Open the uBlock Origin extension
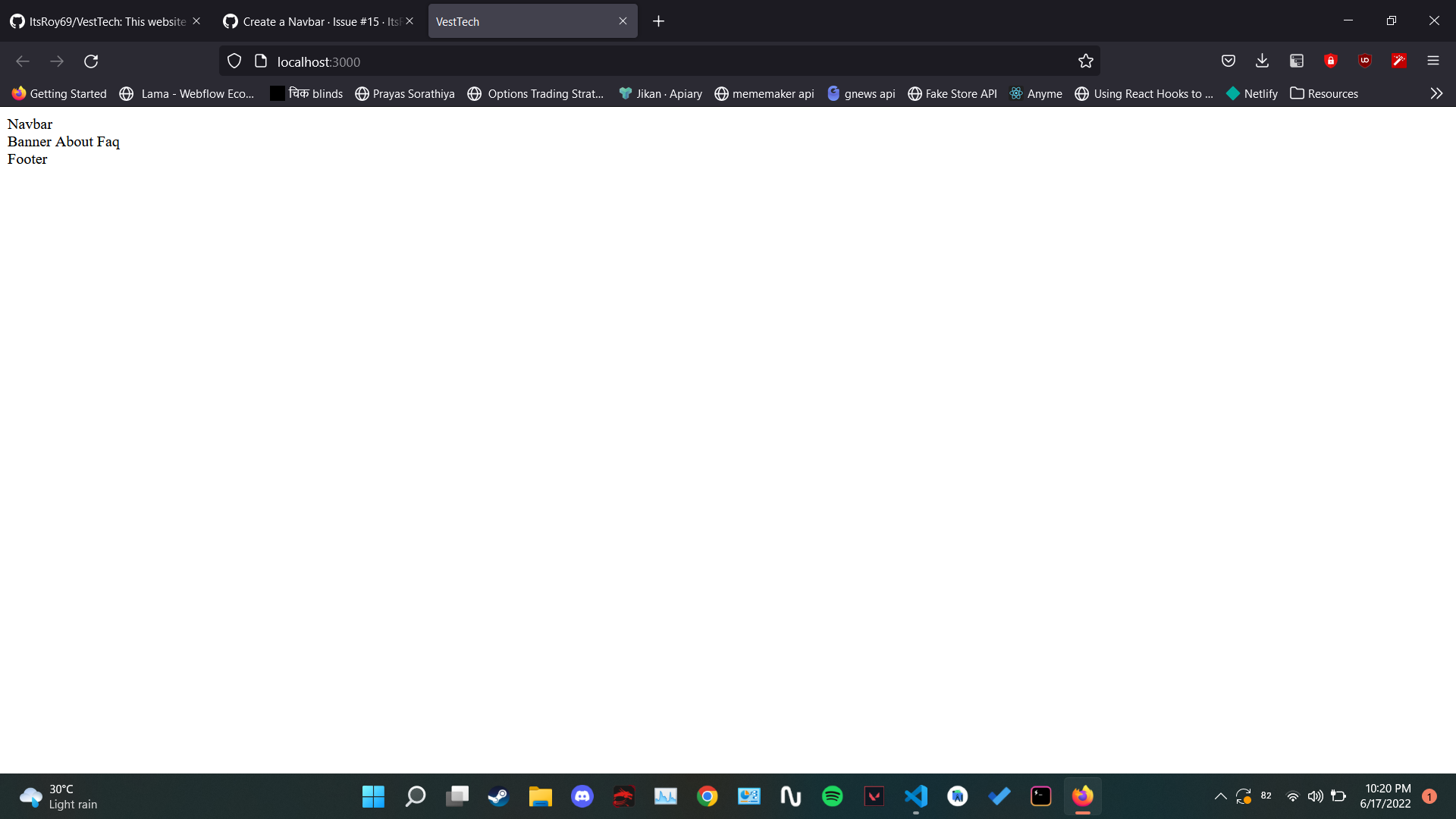1456x819 pixels. click(x=1365, y=61)
